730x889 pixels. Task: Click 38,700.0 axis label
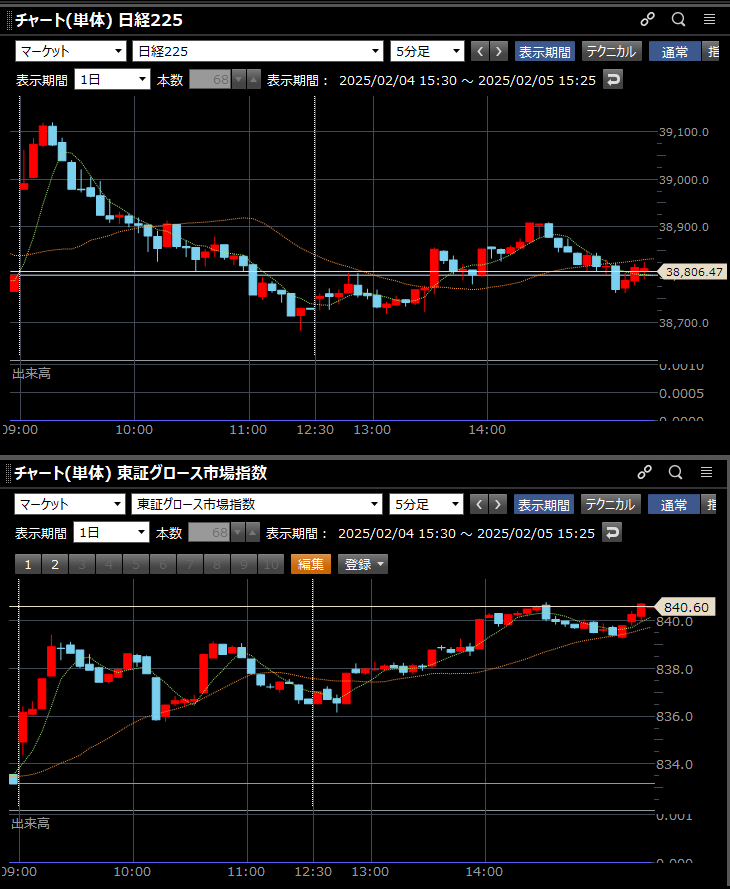[684, 323]
